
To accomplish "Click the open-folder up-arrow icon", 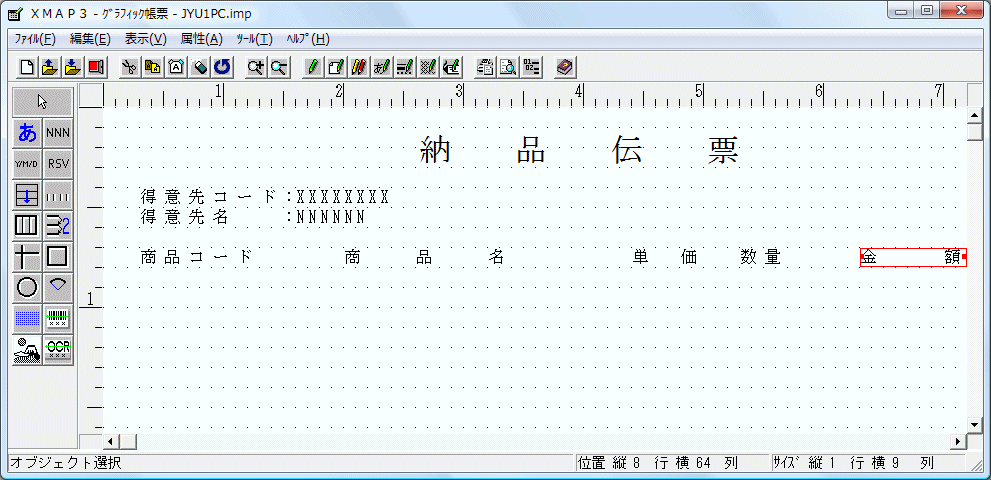I will (50, 66).
